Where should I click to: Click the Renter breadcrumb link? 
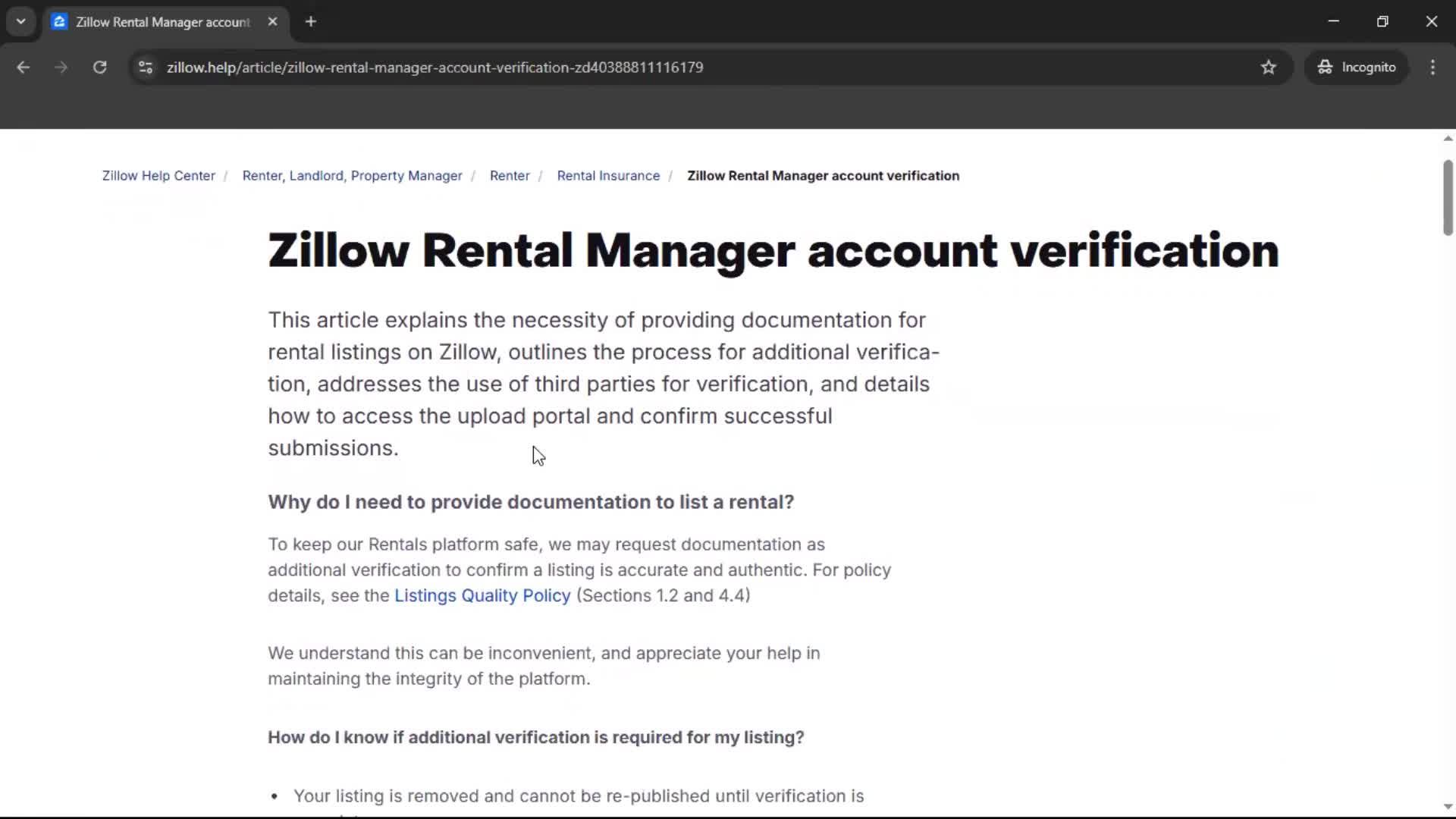click(510, 175)
